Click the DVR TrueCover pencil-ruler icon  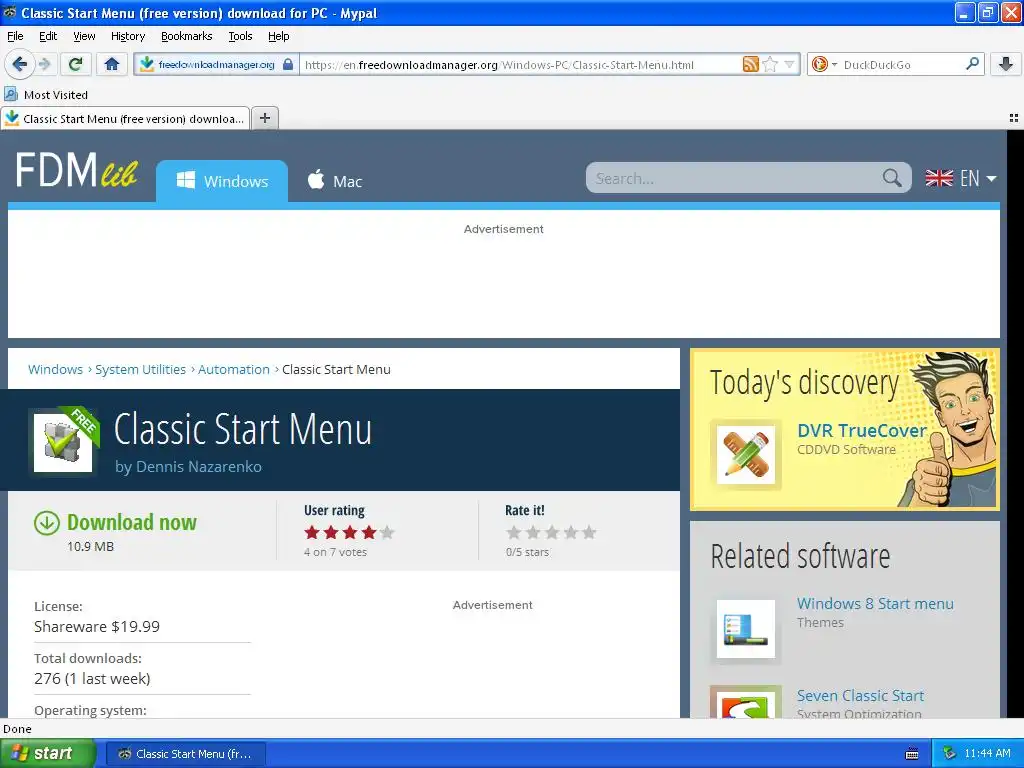coord(746,455)
